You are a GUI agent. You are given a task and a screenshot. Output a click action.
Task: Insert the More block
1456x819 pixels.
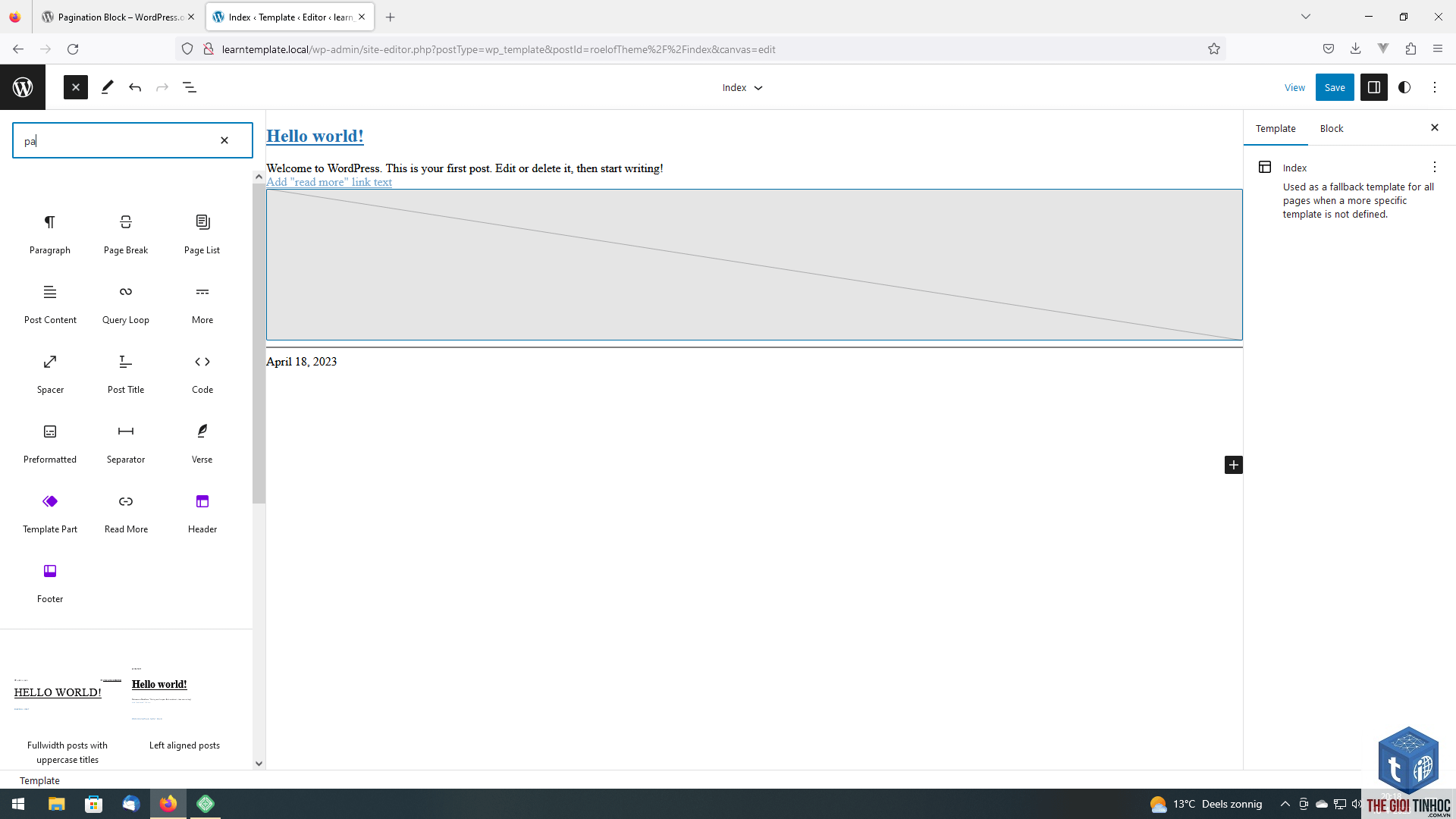tap(202, 303)
